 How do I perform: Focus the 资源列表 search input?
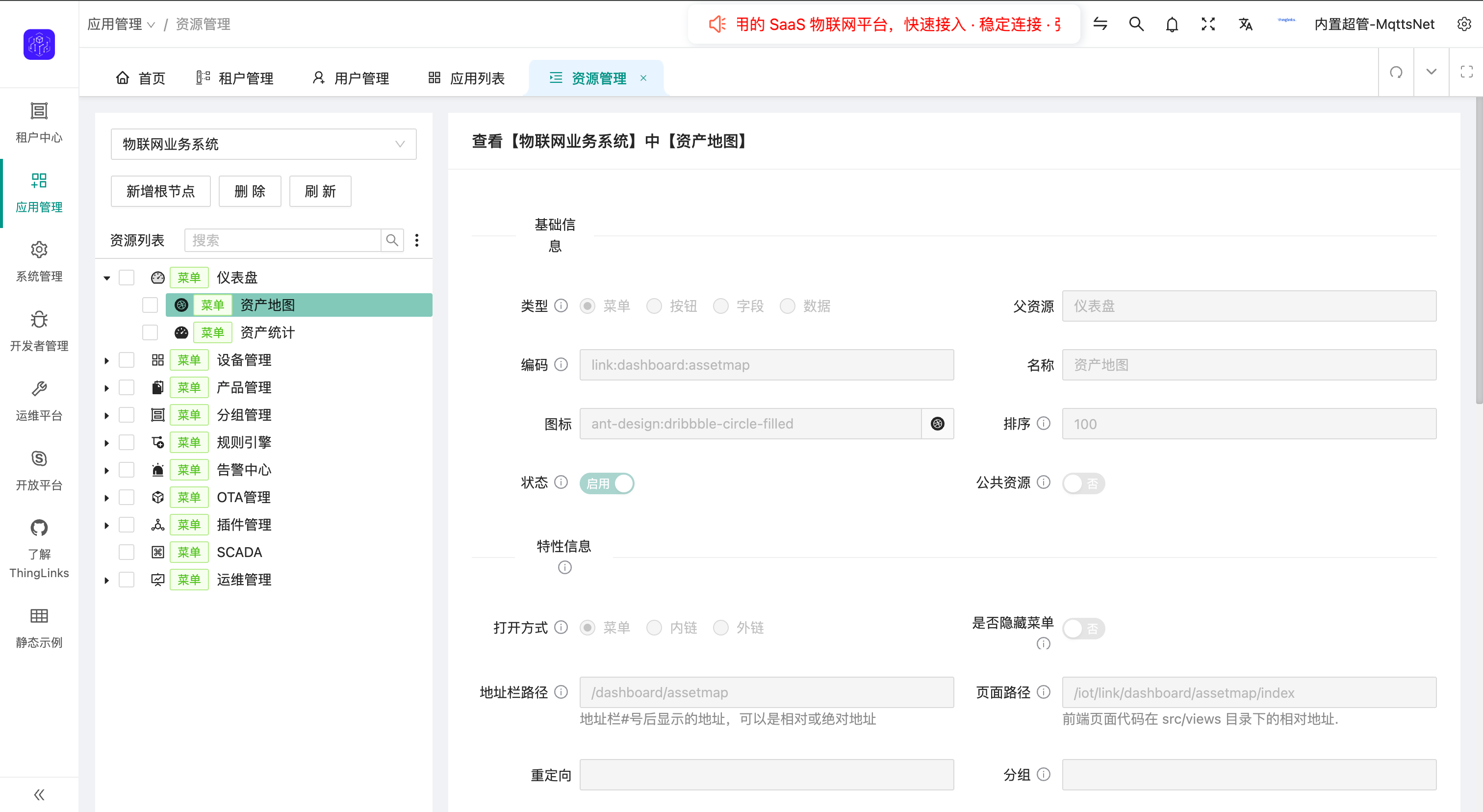click(282, 240)
